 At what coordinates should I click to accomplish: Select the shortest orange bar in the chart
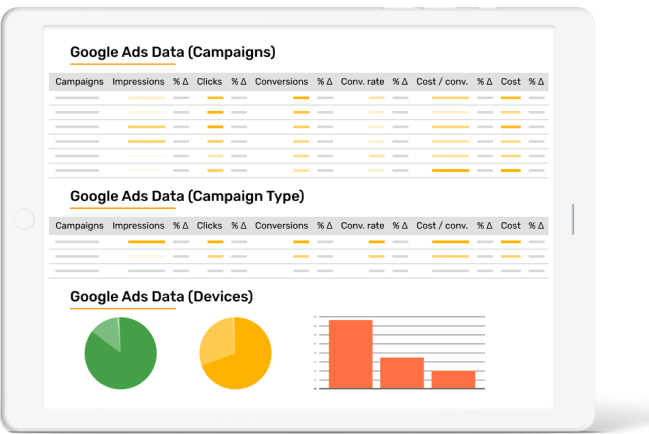tap(453, 379)
